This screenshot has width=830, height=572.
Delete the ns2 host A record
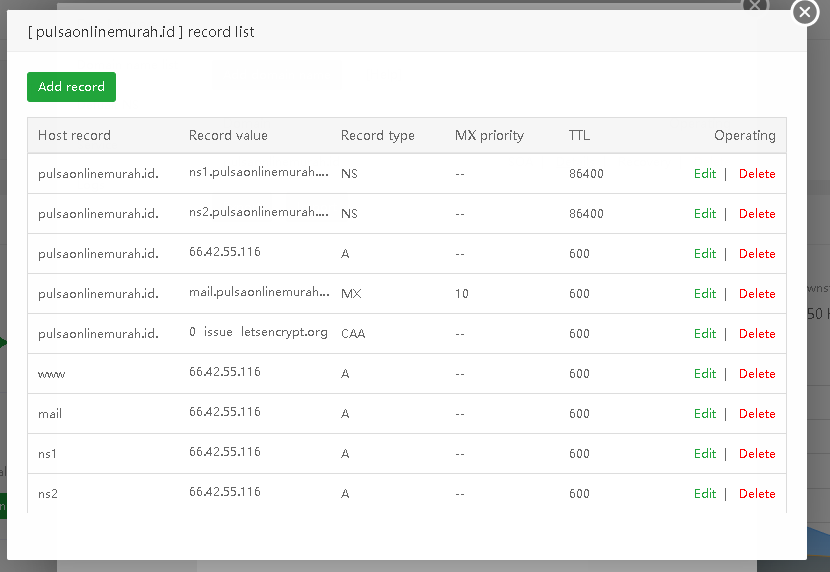coord(757,494)
